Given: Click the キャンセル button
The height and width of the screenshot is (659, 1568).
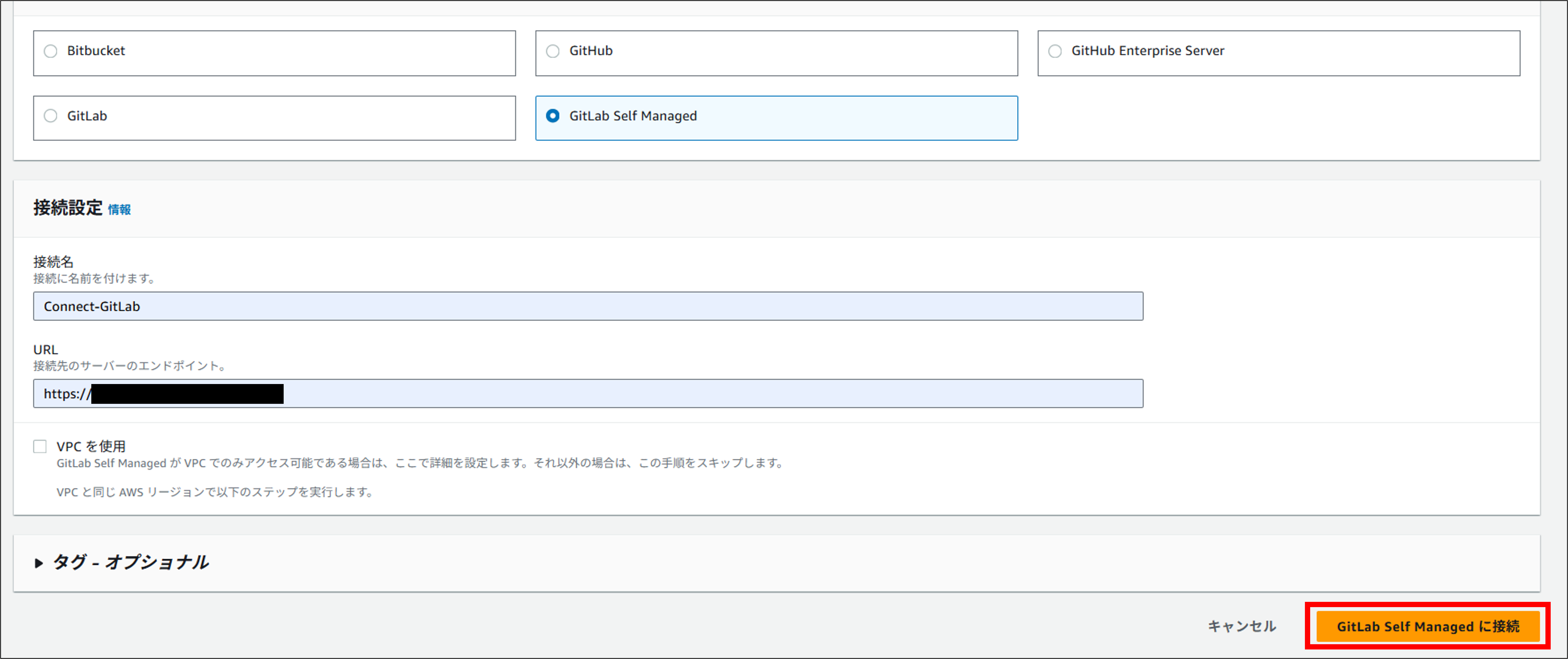Looking at the screenshot, I should (1242, 626).
